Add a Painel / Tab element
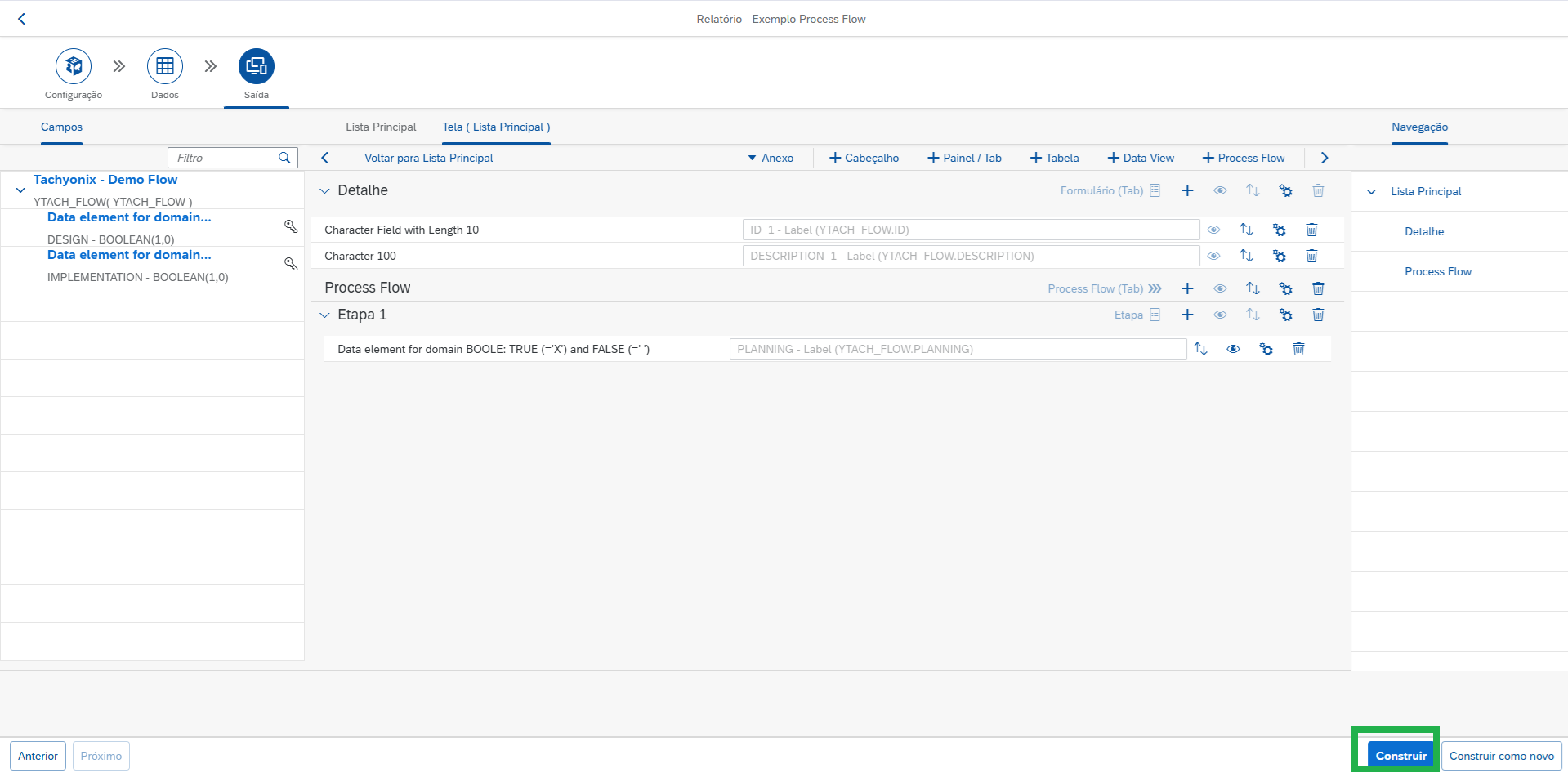 pos(964,158)
